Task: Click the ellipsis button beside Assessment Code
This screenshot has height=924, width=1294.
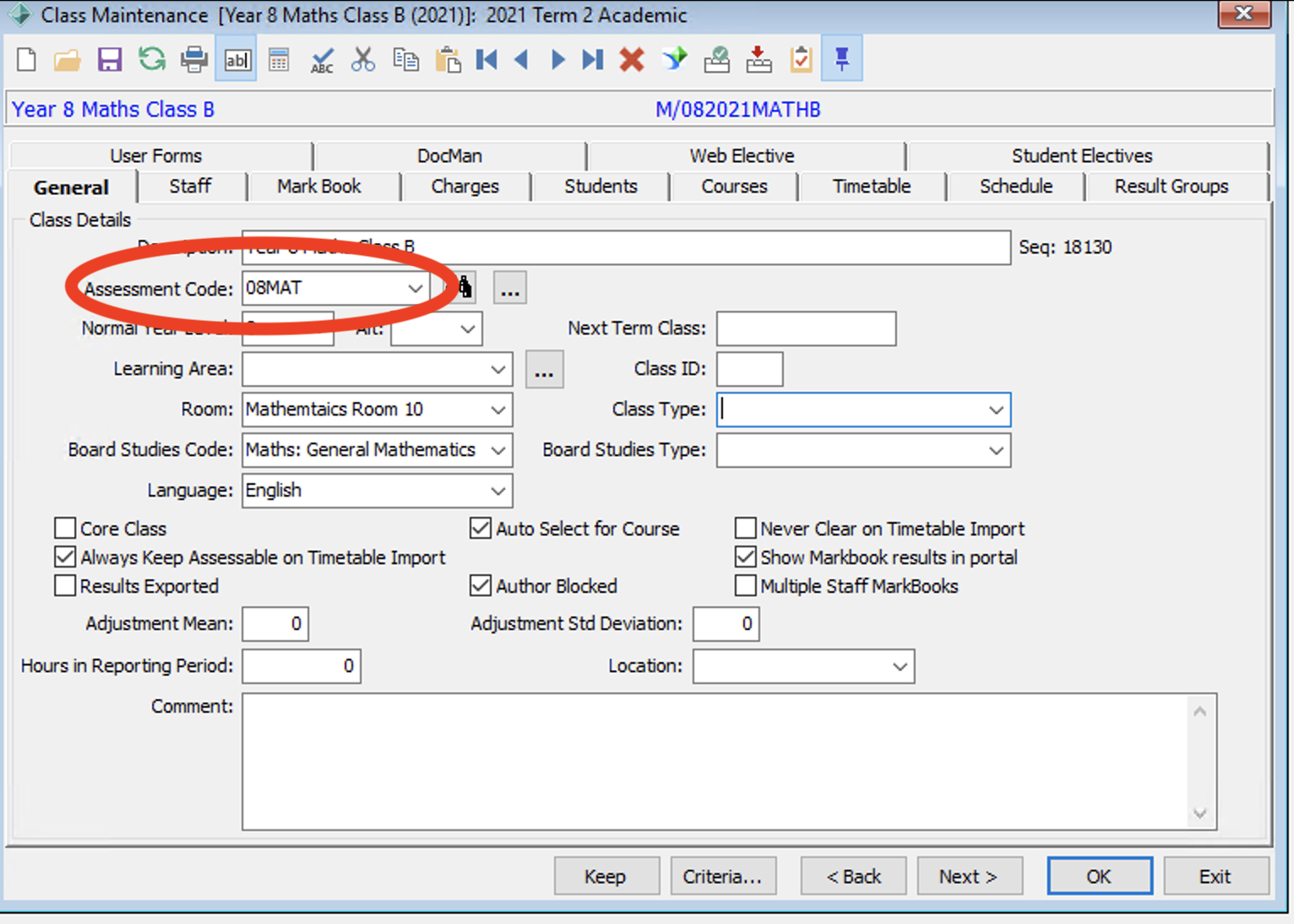Action: tap(509, 288)
